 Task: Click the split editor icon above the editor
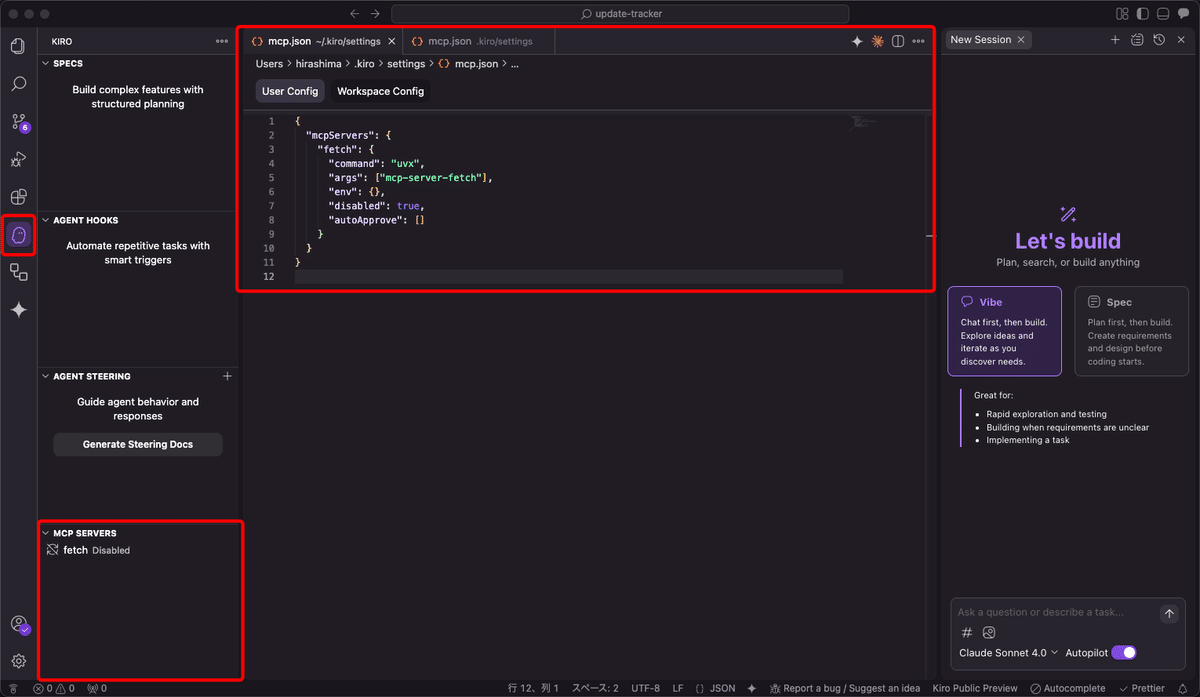pyautogui.click(x=897, y=41)
